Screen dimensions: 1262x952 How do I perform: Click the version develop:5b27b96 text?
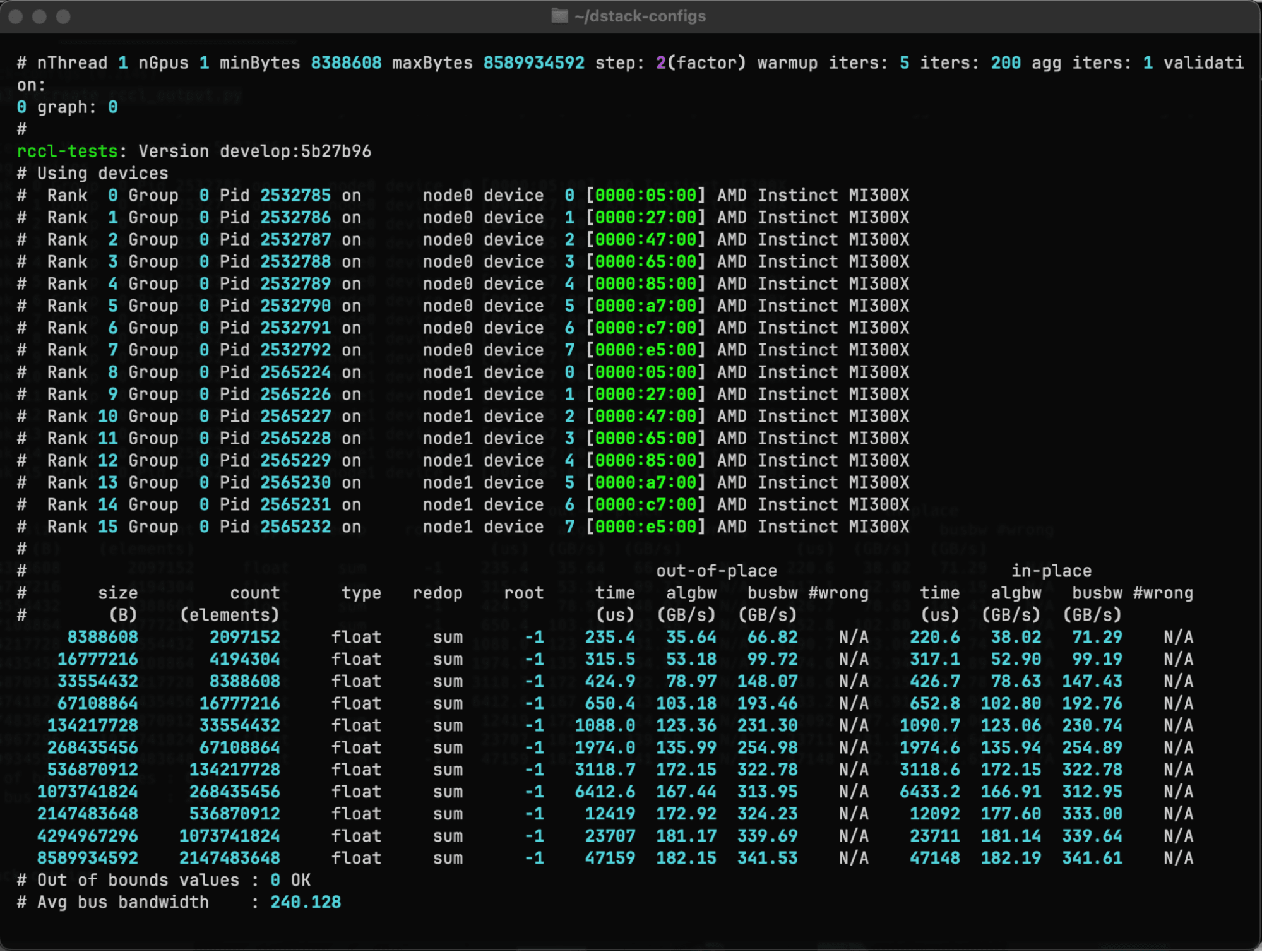tap(254, 152)
